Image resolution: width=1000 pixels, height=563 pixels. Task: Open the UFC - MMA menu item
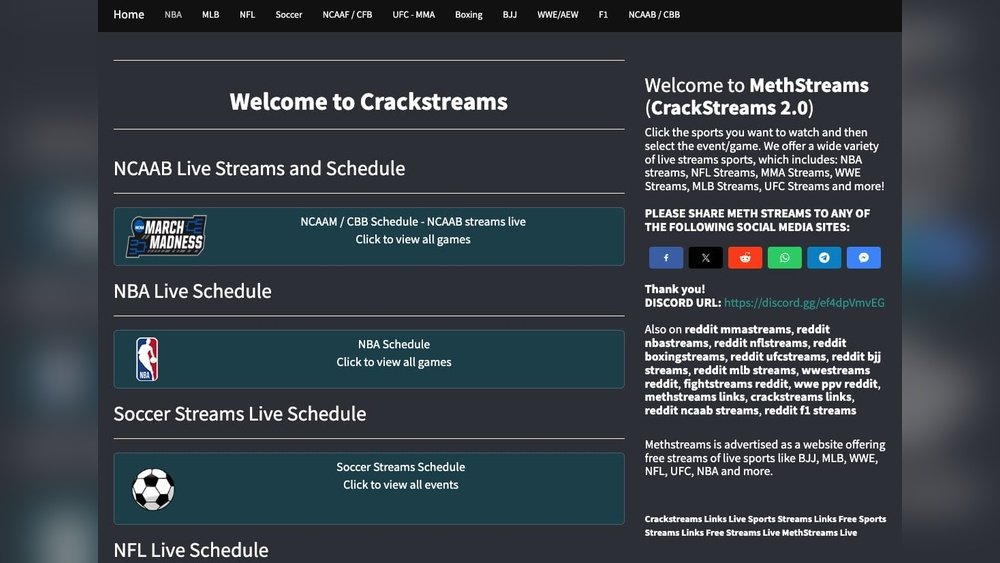413,15
